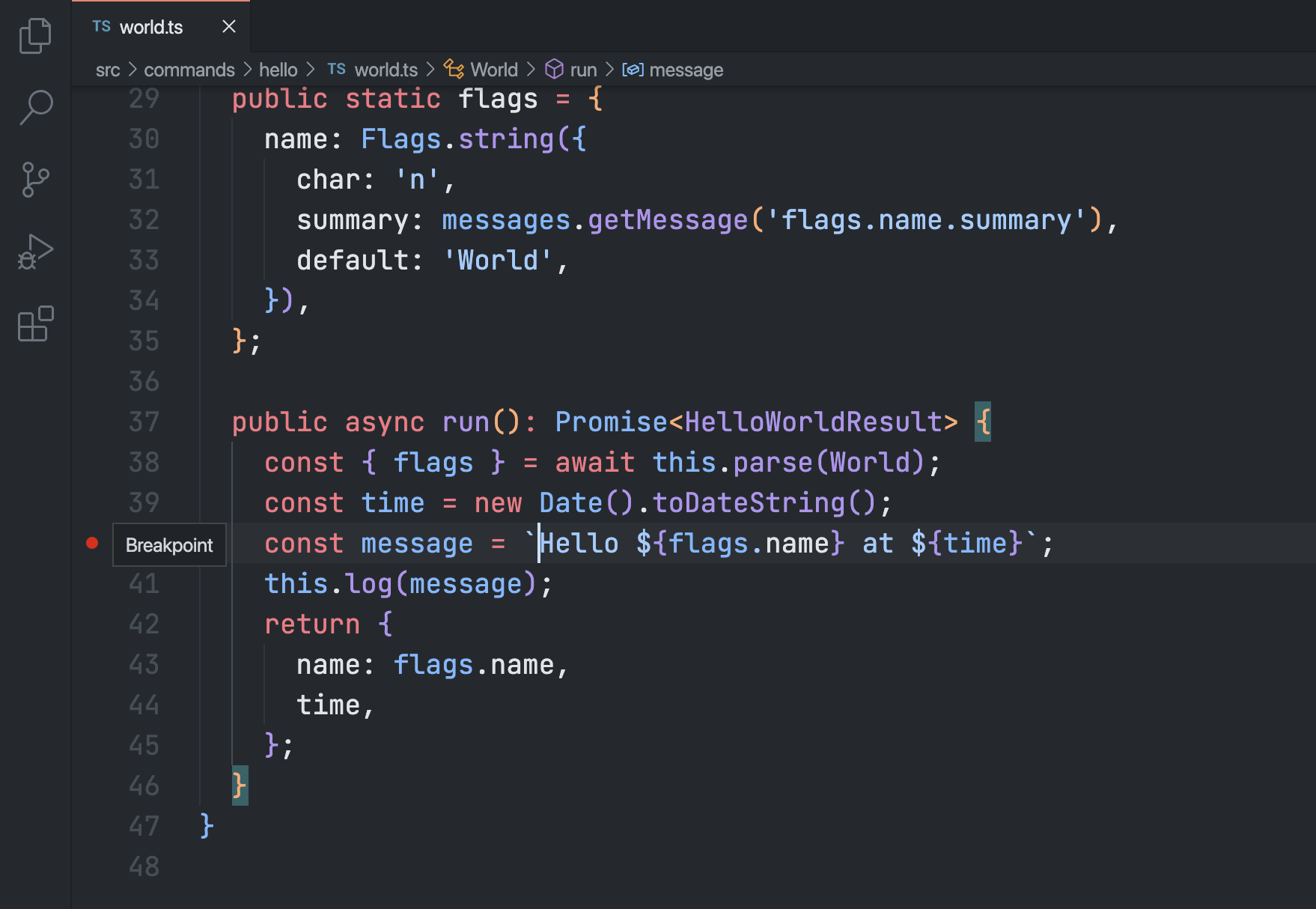Click the hello breadcrumb segment

pyautogui.click(x=278, y=70)
